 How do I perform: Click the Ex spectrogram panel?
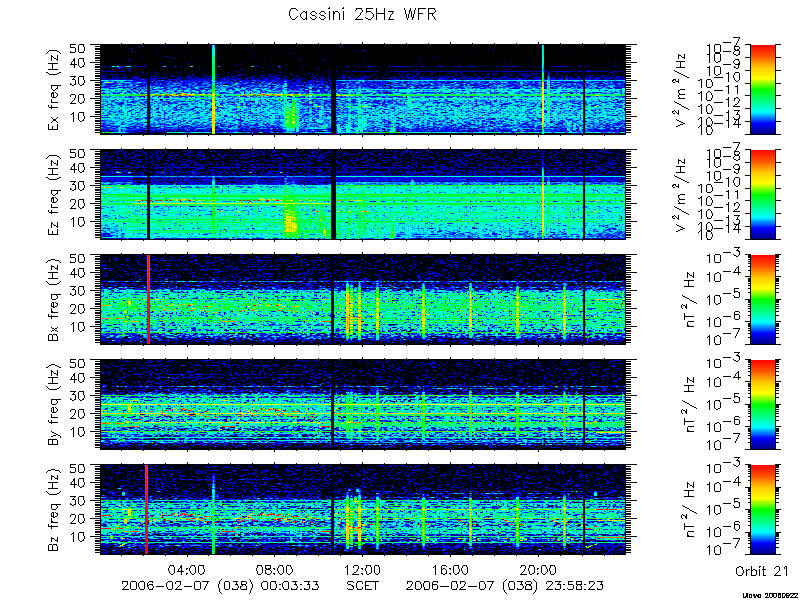coord(363,89)
